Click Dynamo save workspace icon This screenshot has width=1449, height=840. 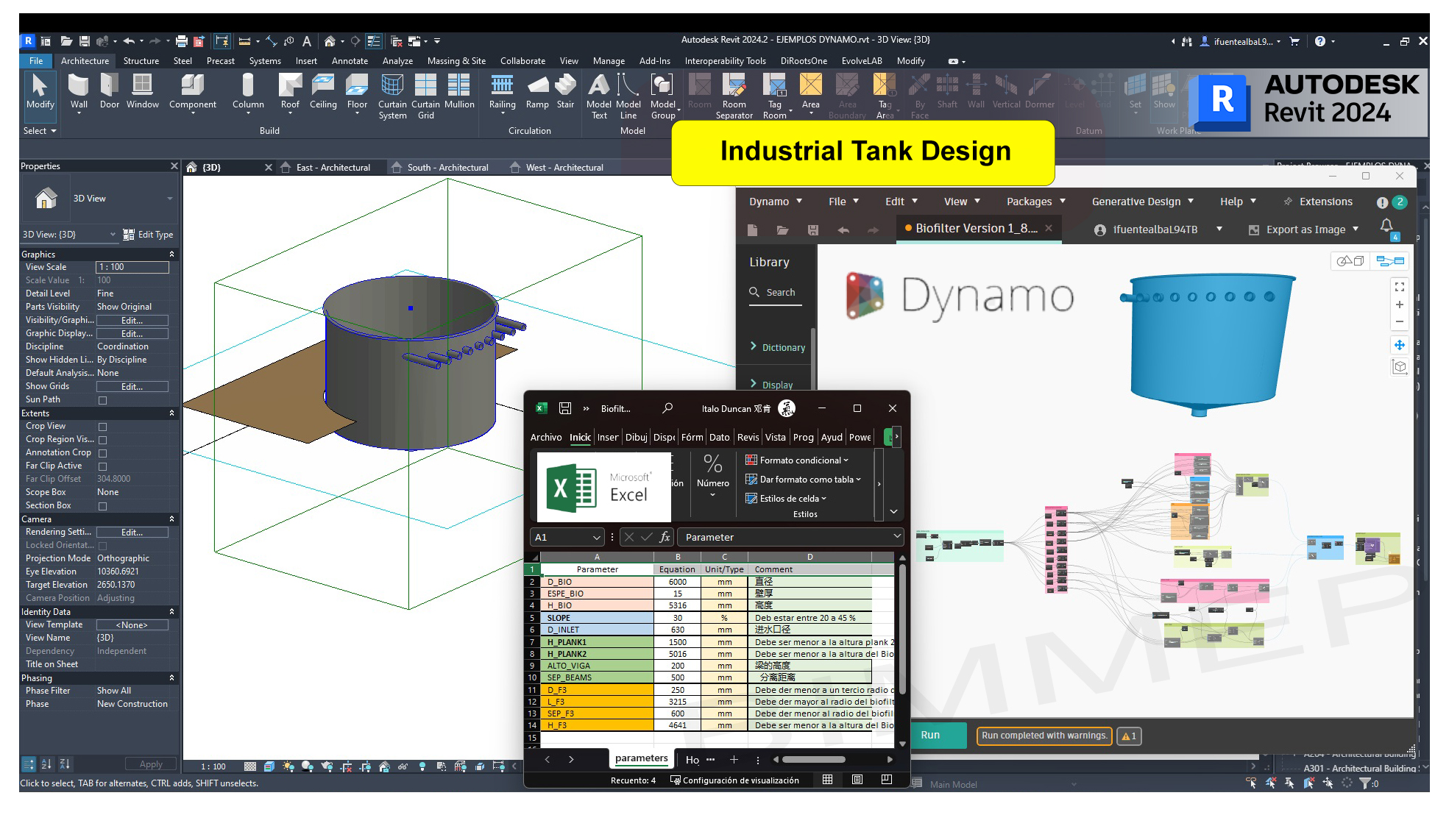(812, 230)
